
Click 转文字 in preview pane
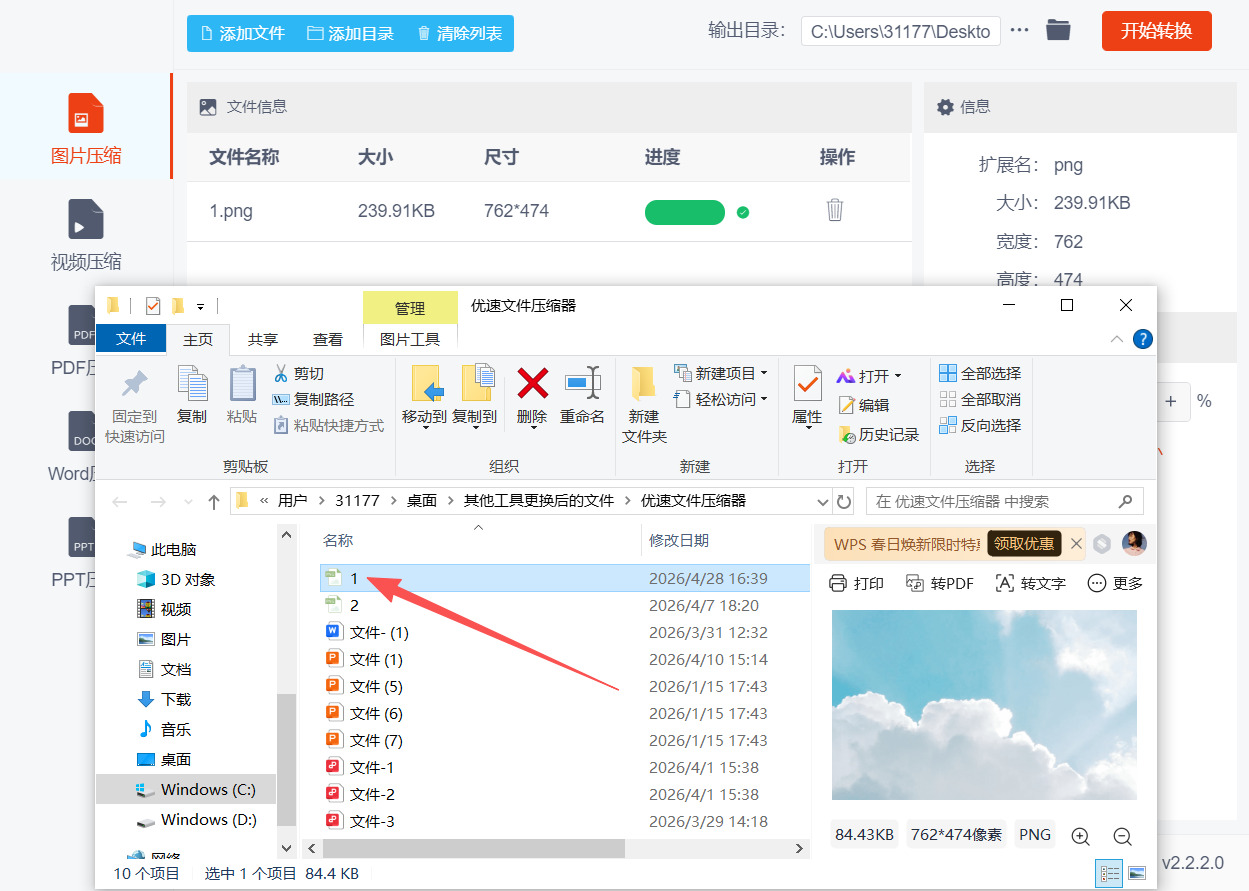click(x=1030, y=583)
